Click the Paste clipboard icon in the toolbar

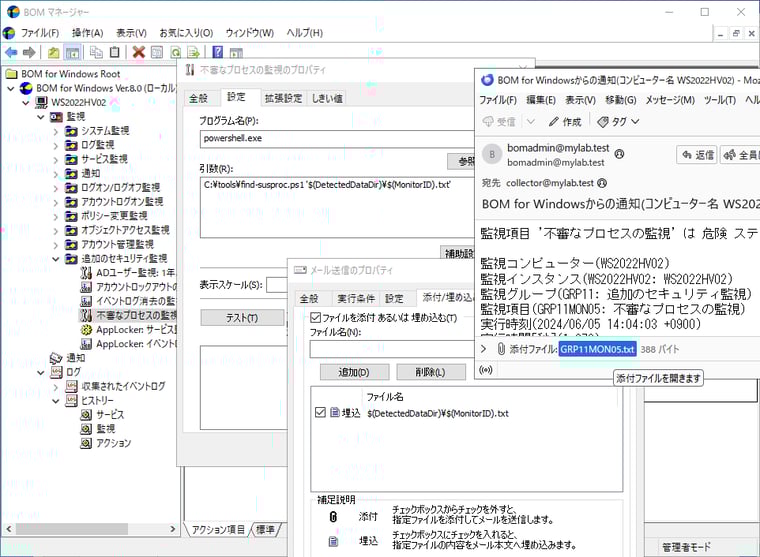pyautogui.click(x=114, y=52)
